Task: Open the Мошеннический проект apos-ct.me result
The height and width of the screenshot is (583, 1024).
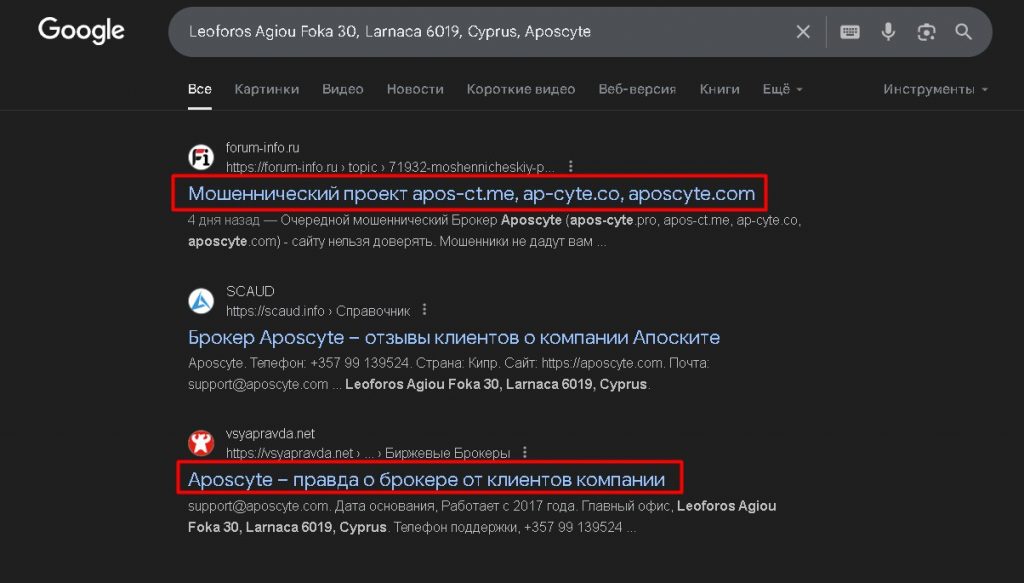Action: (472, 193)
